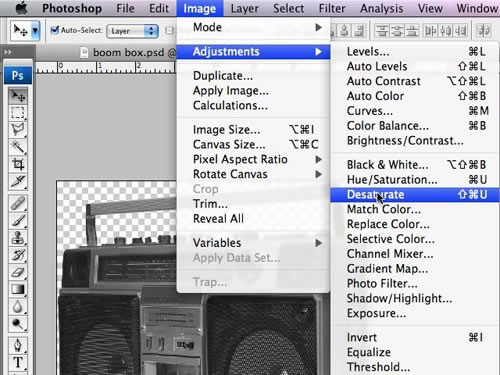This screenshot has width=500, height=375.
Task: Select the Crop tool
Action: click(18, 164)
